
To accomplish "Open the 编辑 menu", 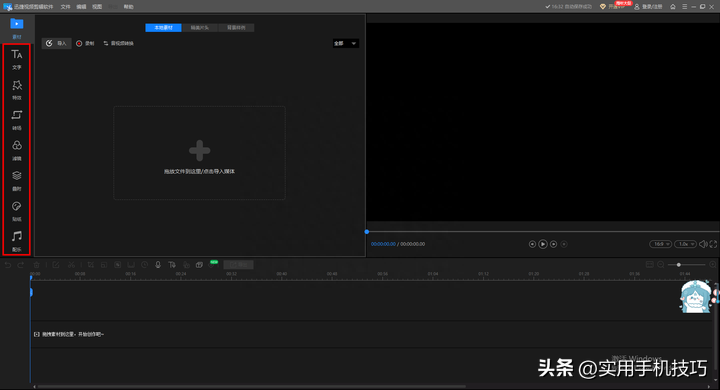I will pos(81,7).
